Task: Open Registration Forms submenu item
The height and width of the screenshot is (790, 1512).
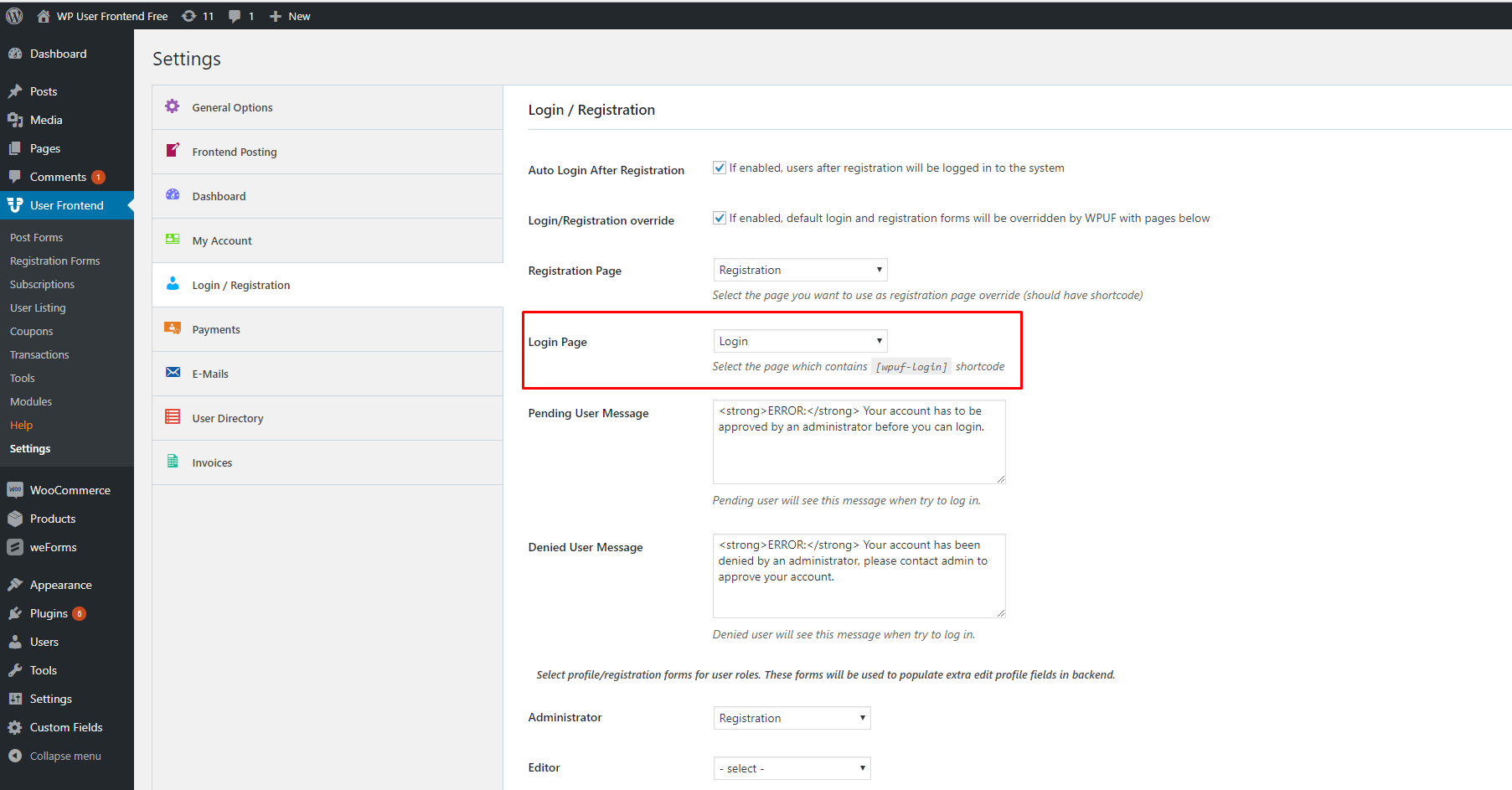Action: [x=54, y=261]
